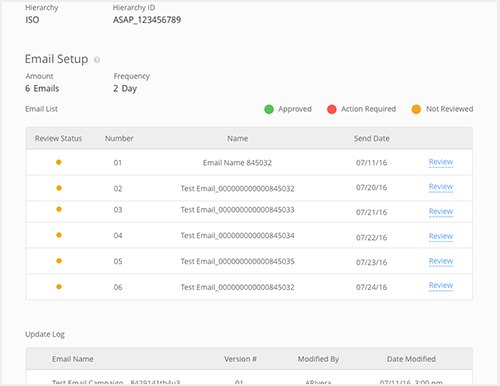Viewport: 500px width, 386px height.
Task: Click the orange status dot for email 02
Action: 59,188
